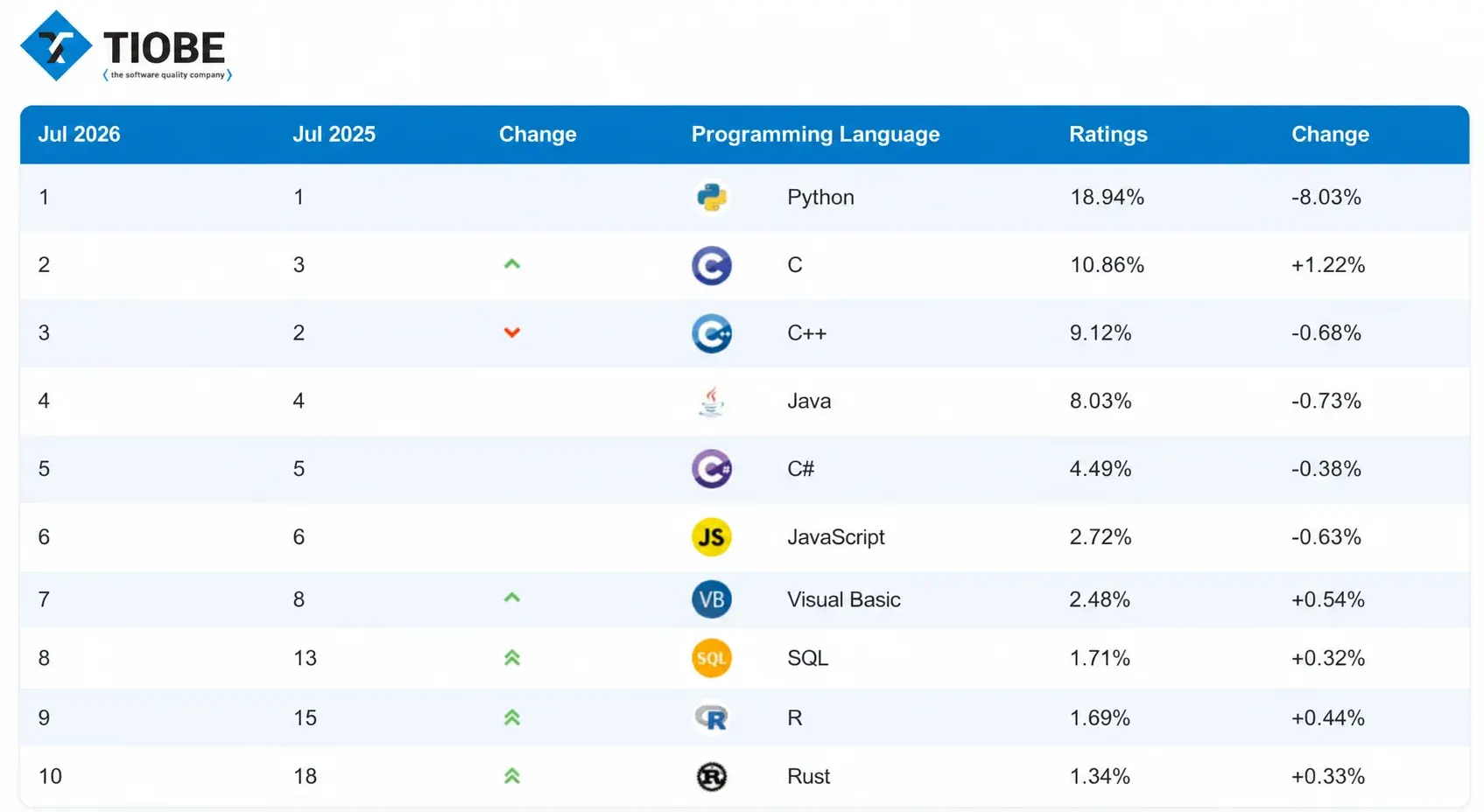Click the Jul 2025 rank 13 cell

305,658
